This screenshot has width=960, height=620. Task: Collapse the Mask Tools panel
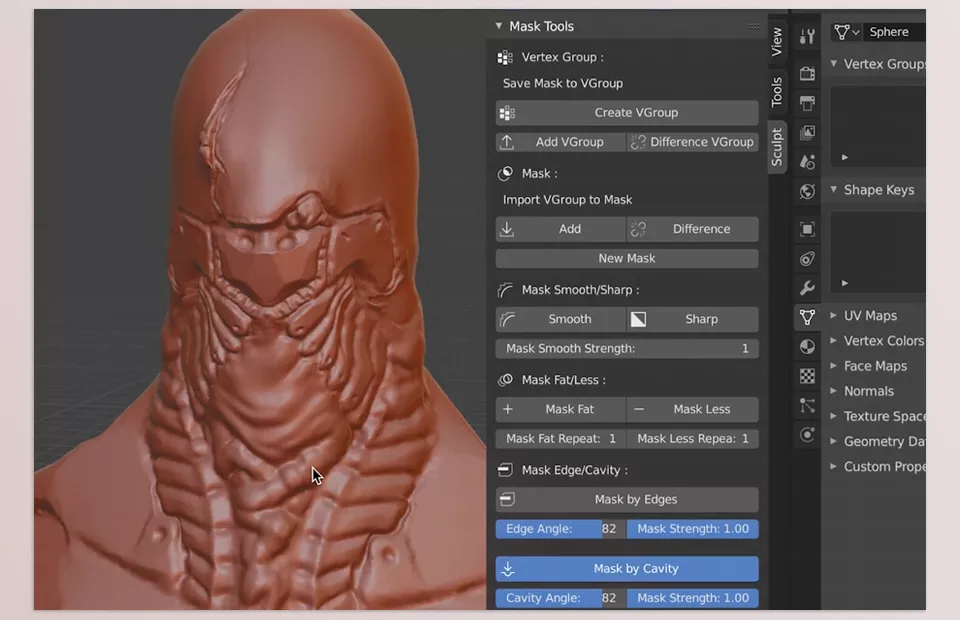coord(499,26)
